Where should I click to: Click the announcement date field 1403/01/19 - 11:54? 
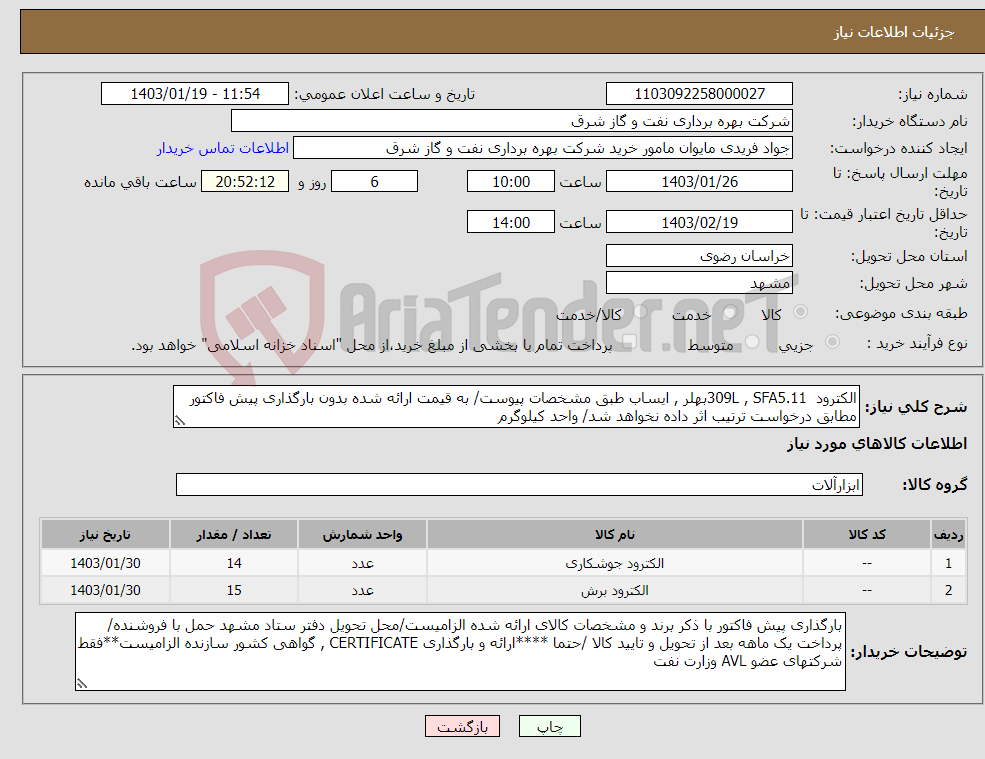[195, 94]
